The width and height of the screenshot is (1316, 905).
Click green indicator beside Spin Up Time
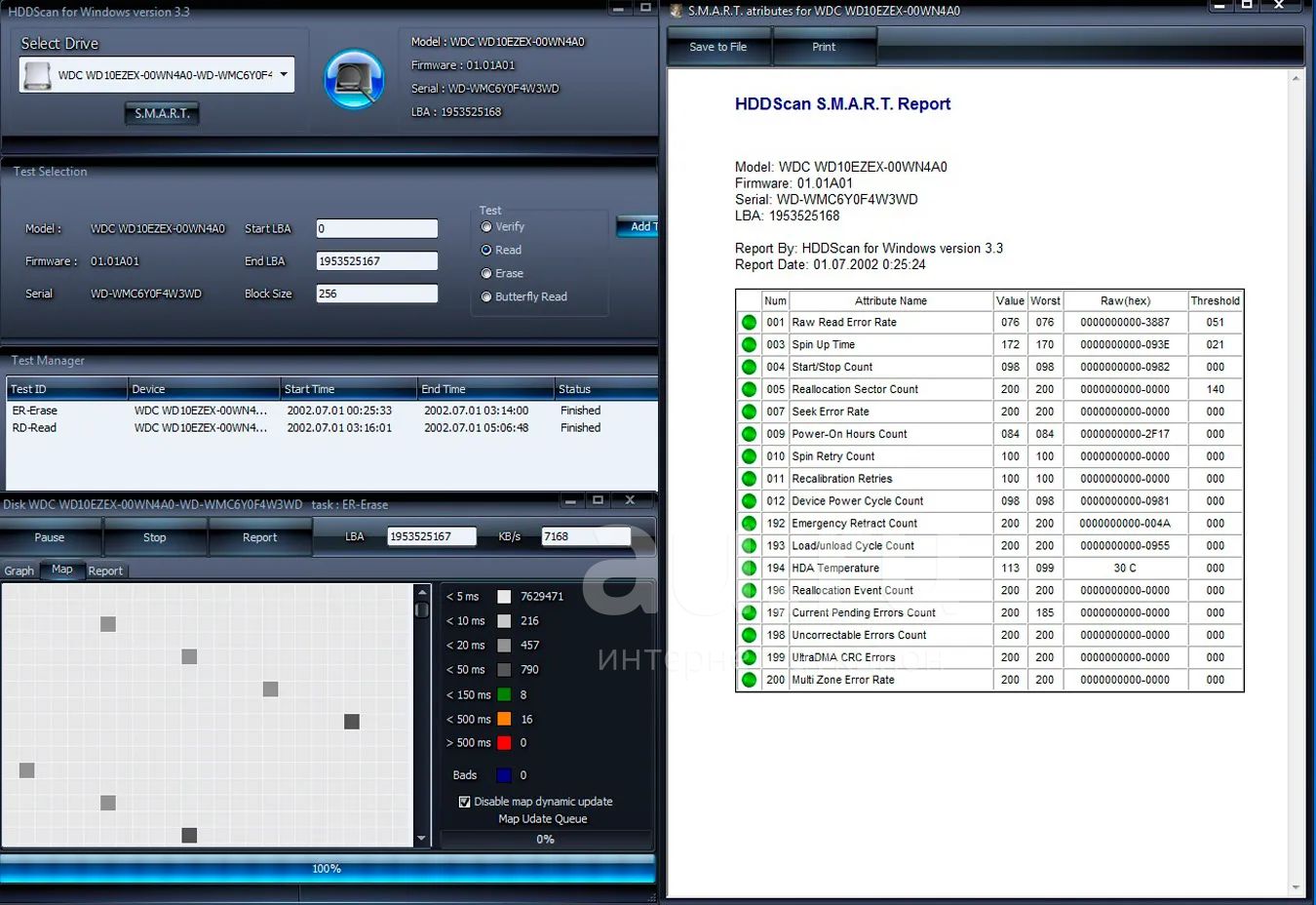[x=749, y=345]
